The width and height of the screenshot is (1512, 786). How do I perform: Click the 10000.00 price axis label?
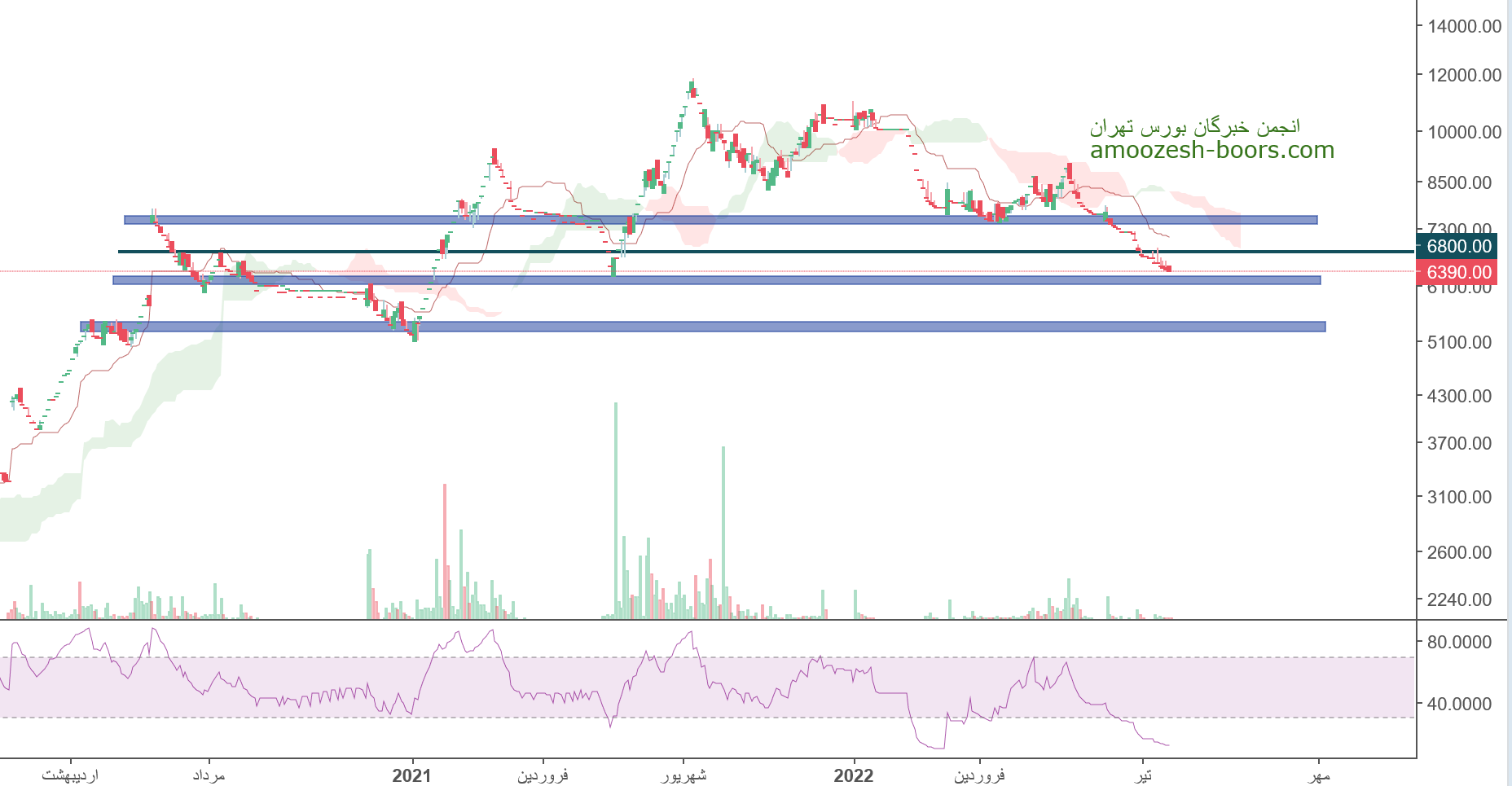click(1465, 132)
